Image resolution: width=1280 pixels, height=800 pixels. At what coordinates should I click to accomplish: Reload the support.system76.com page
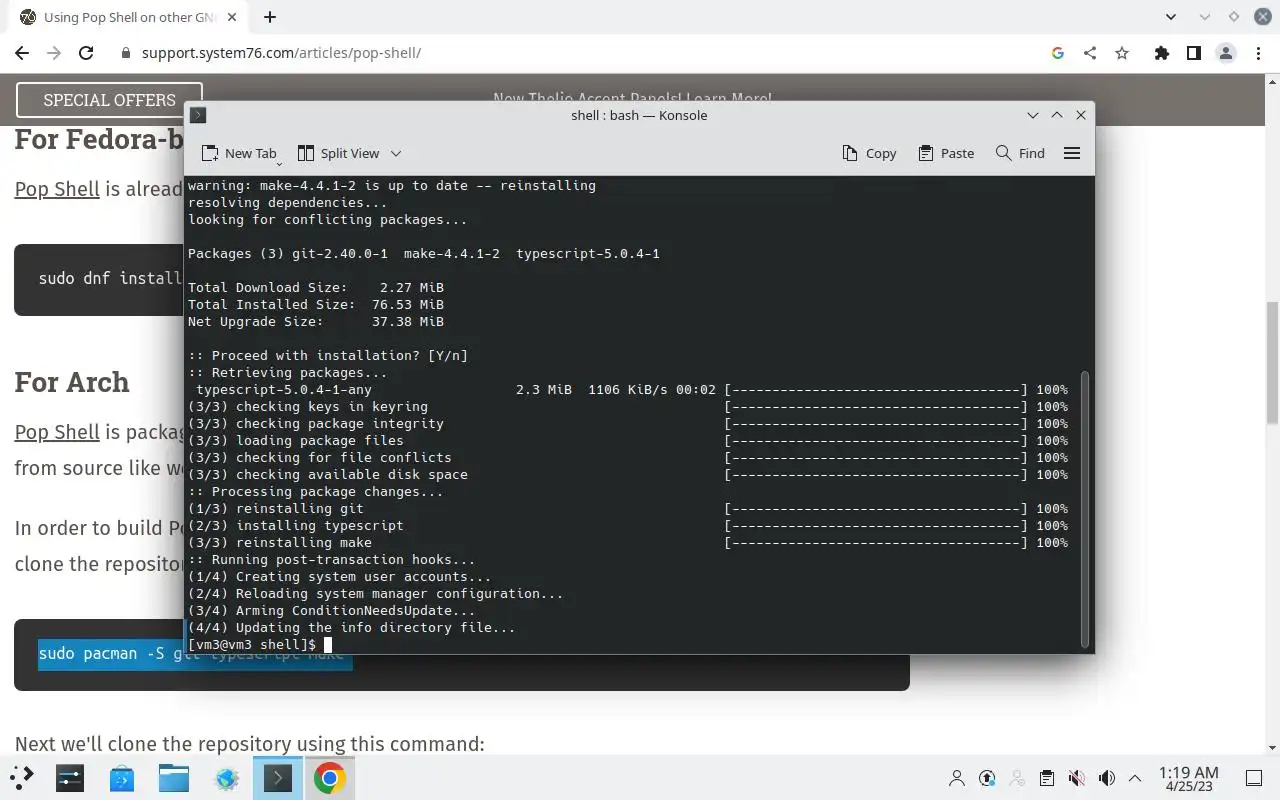86,53
